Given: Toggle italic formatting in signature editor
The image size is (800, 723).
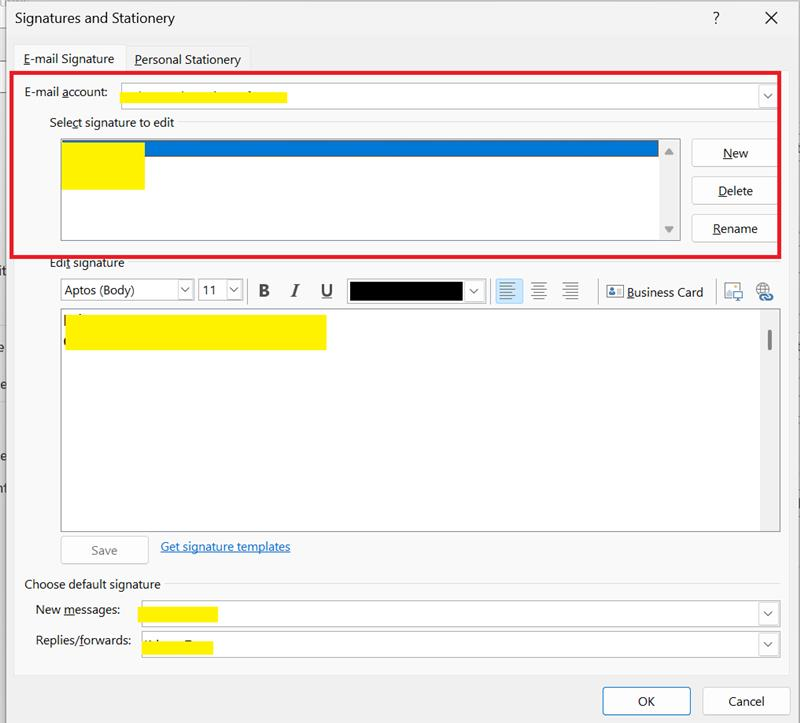Looking at the screenshot, I should point(295,291).
